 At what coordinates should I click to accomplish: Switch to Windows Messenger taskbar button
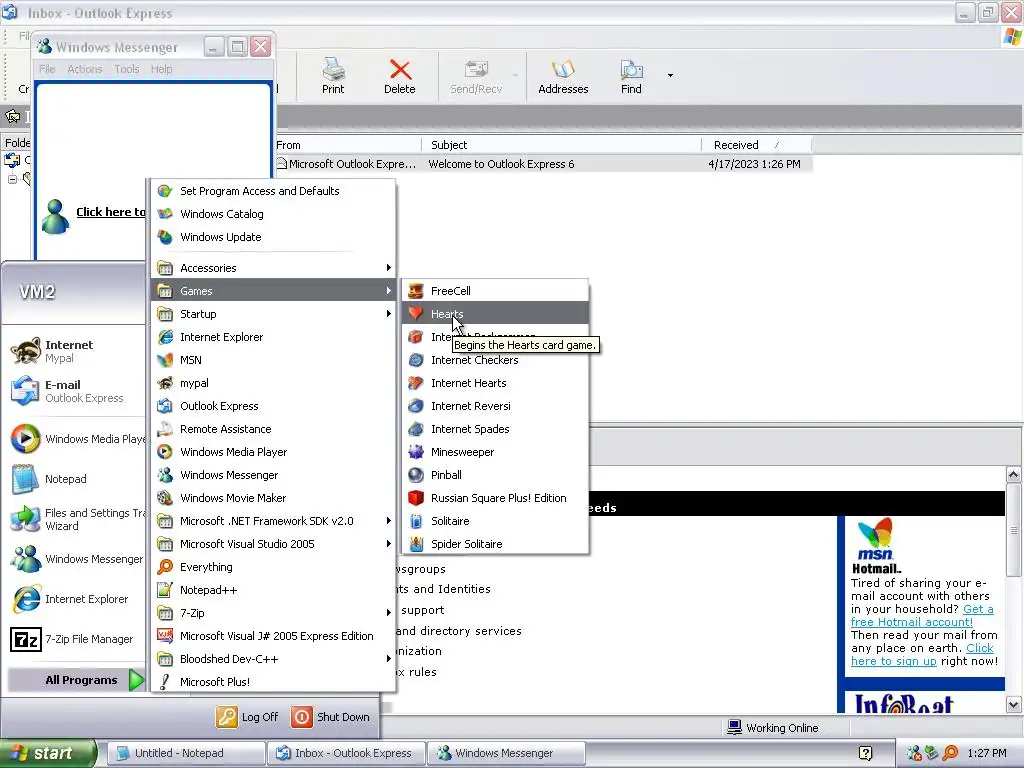pos(506,753)
